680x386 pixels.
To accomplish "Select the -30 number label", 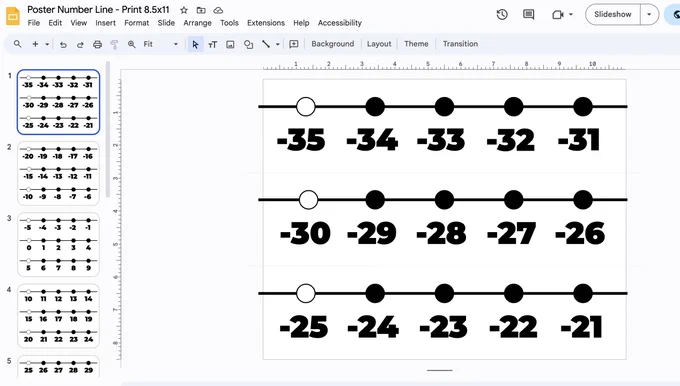I will pyautogui.click(x=305, y=233).
